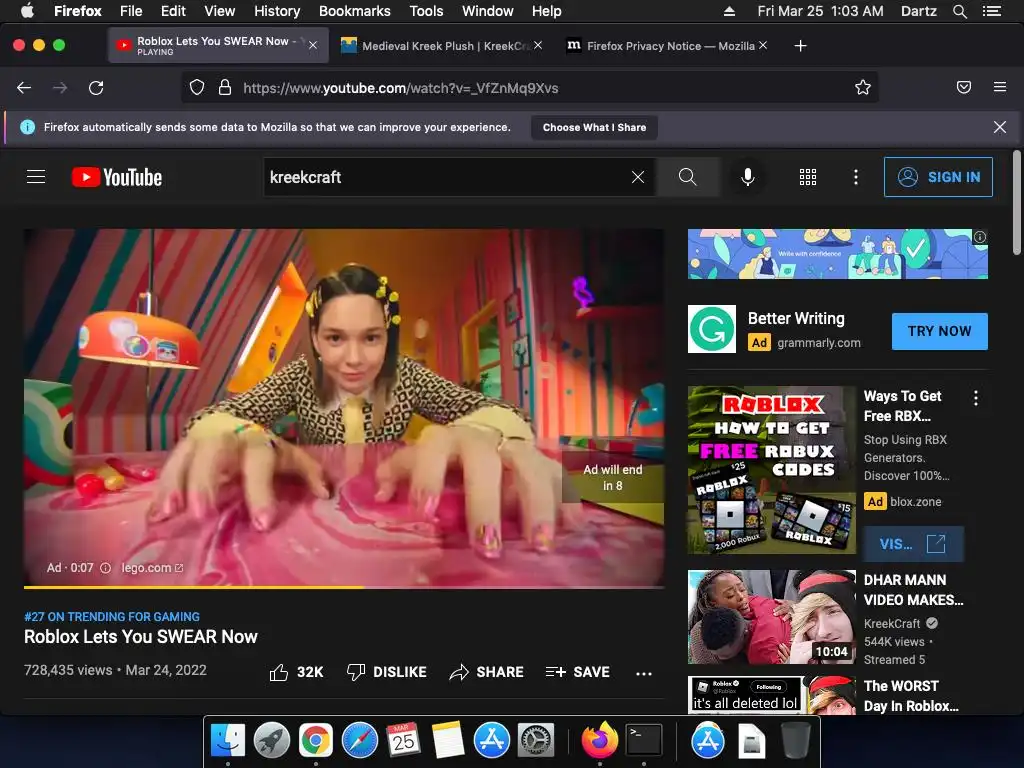The image size is (1024, 768).
Task: Dismiss the Firefox data notification bar
Action: 1000,127
